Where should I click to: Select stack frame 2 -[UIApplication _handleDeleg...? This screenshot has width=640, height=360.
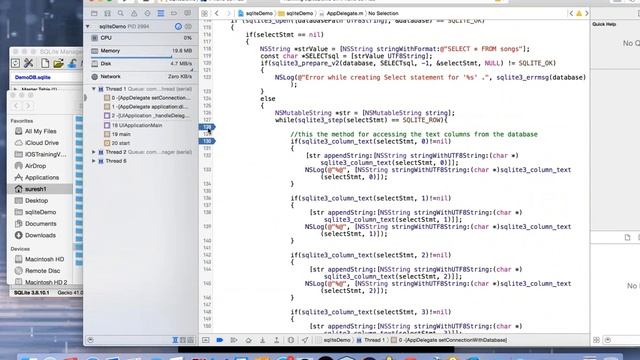pyautogui.click(x=147, y=116)
